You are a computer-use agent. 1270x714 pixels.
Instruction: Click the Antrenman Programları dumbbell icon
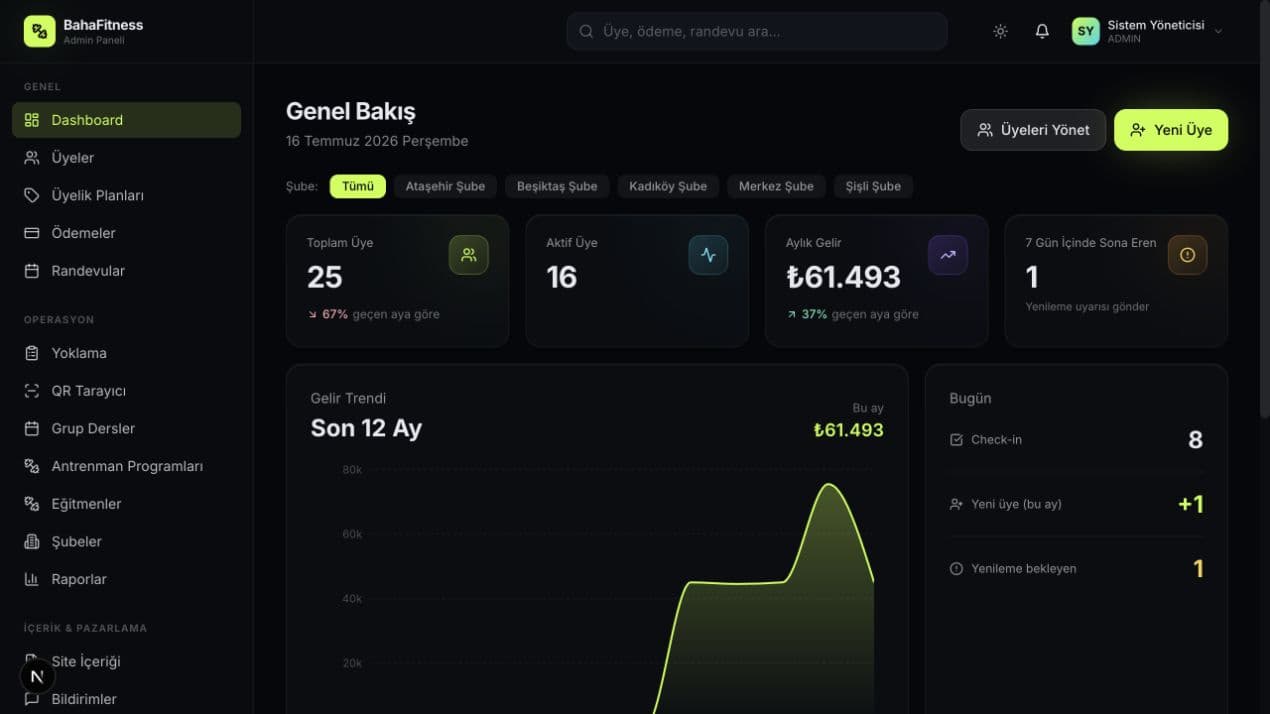(32, 466)
